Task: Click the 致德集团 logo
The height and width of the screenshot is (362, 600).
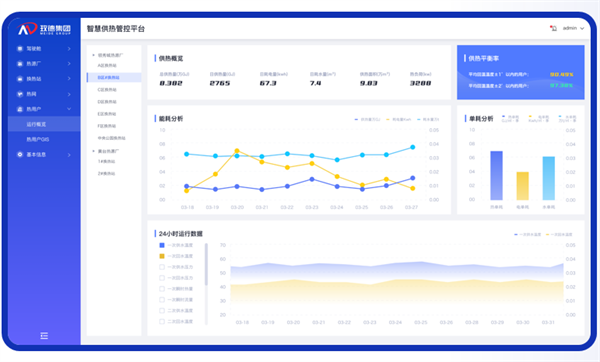Action: point(44,29)
